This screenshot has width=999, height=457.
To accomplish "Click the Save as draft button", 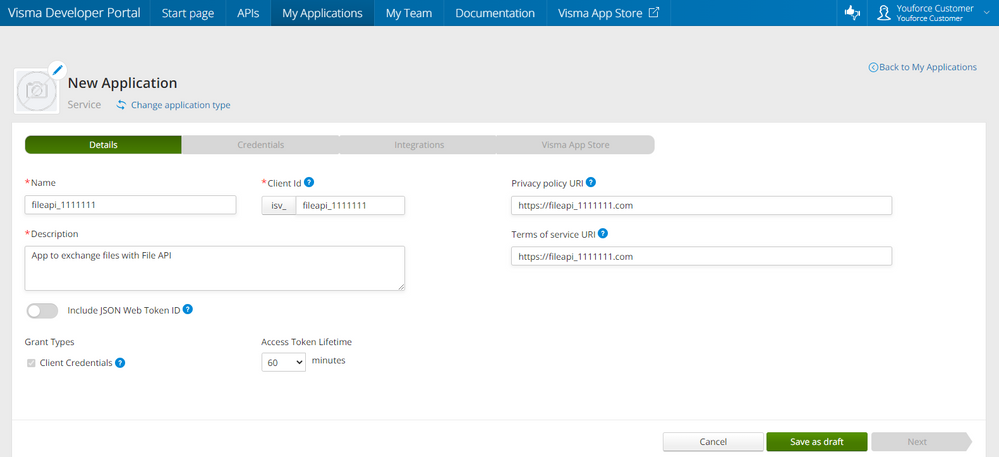I will (816, 442).
